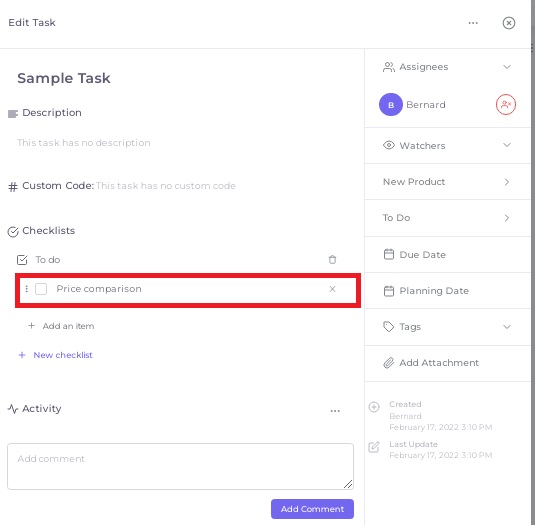This screenshot has width=535, height=525.
Task: Remove Bernard from assignees icon
Action: click(x=506, y=105)
